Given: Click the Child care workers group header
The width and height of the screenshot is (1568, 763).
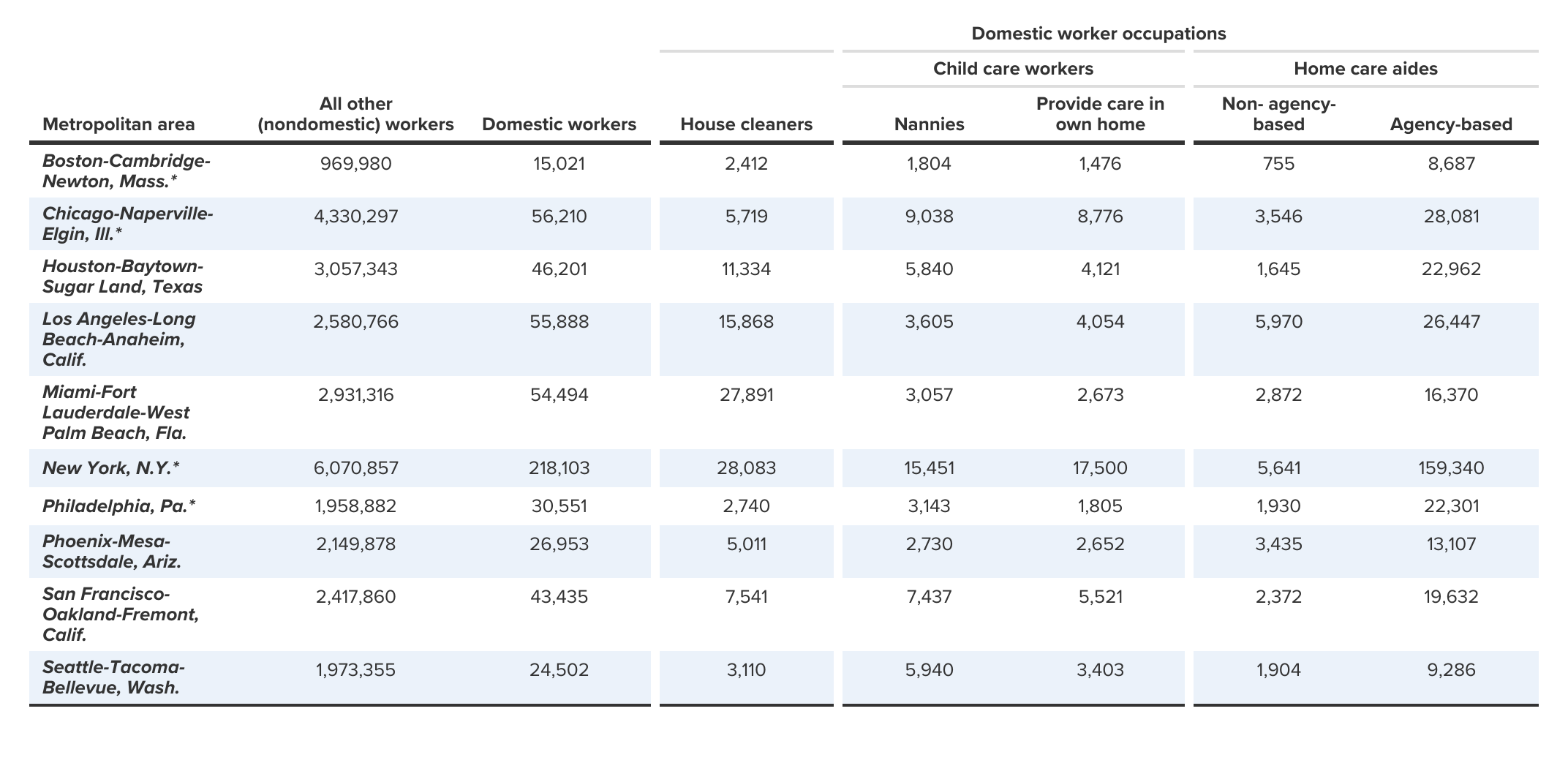Looking at the screenshot, I should point(1012,68).
